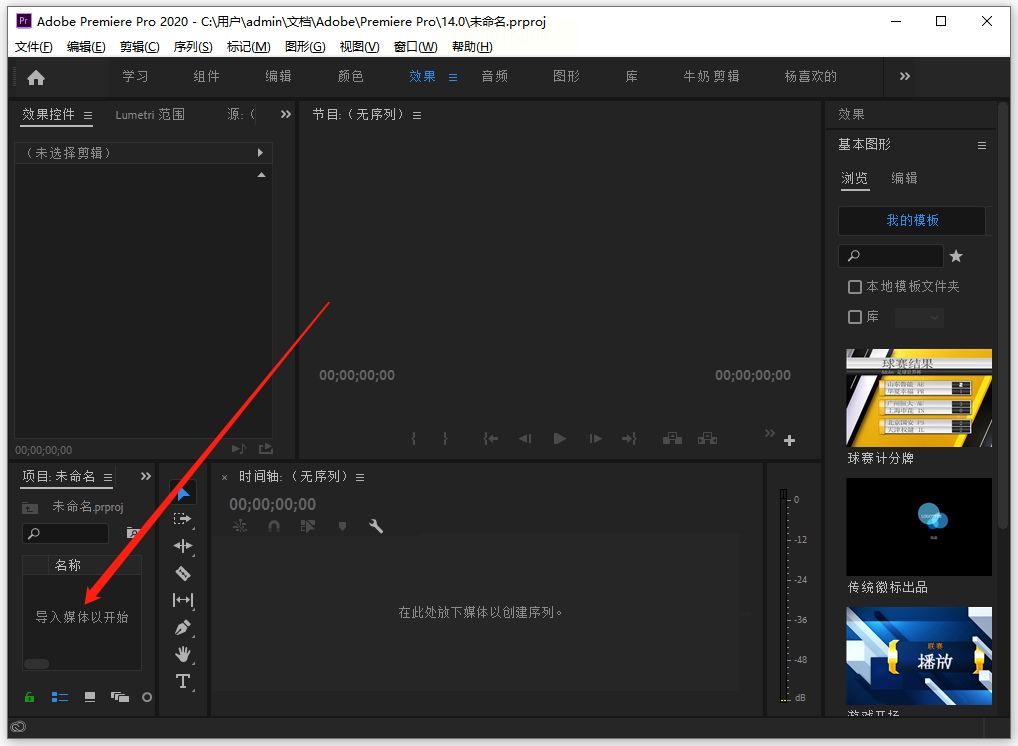Image resolution: width=1018 pixels, height=746 pixels.
Task: Select the Pen tool in toolbar
Action: tap(182, 627)
